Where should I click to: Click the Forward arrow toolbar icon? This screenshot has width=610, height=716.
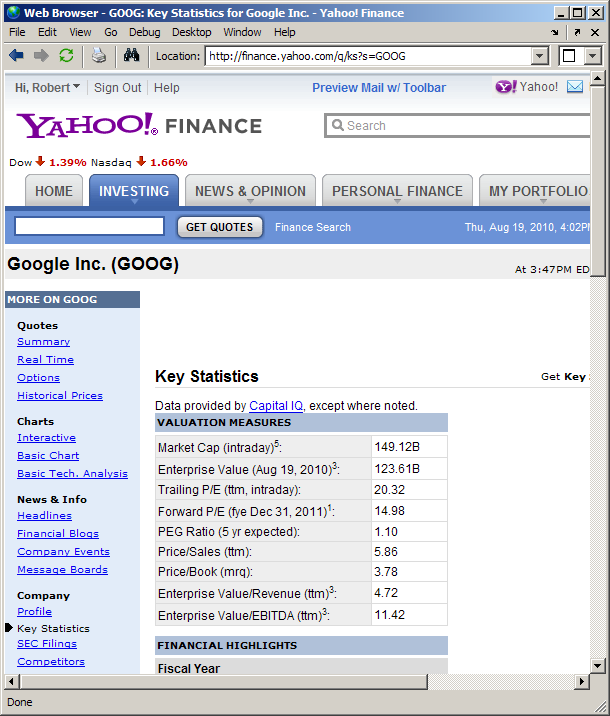(41, 56)
